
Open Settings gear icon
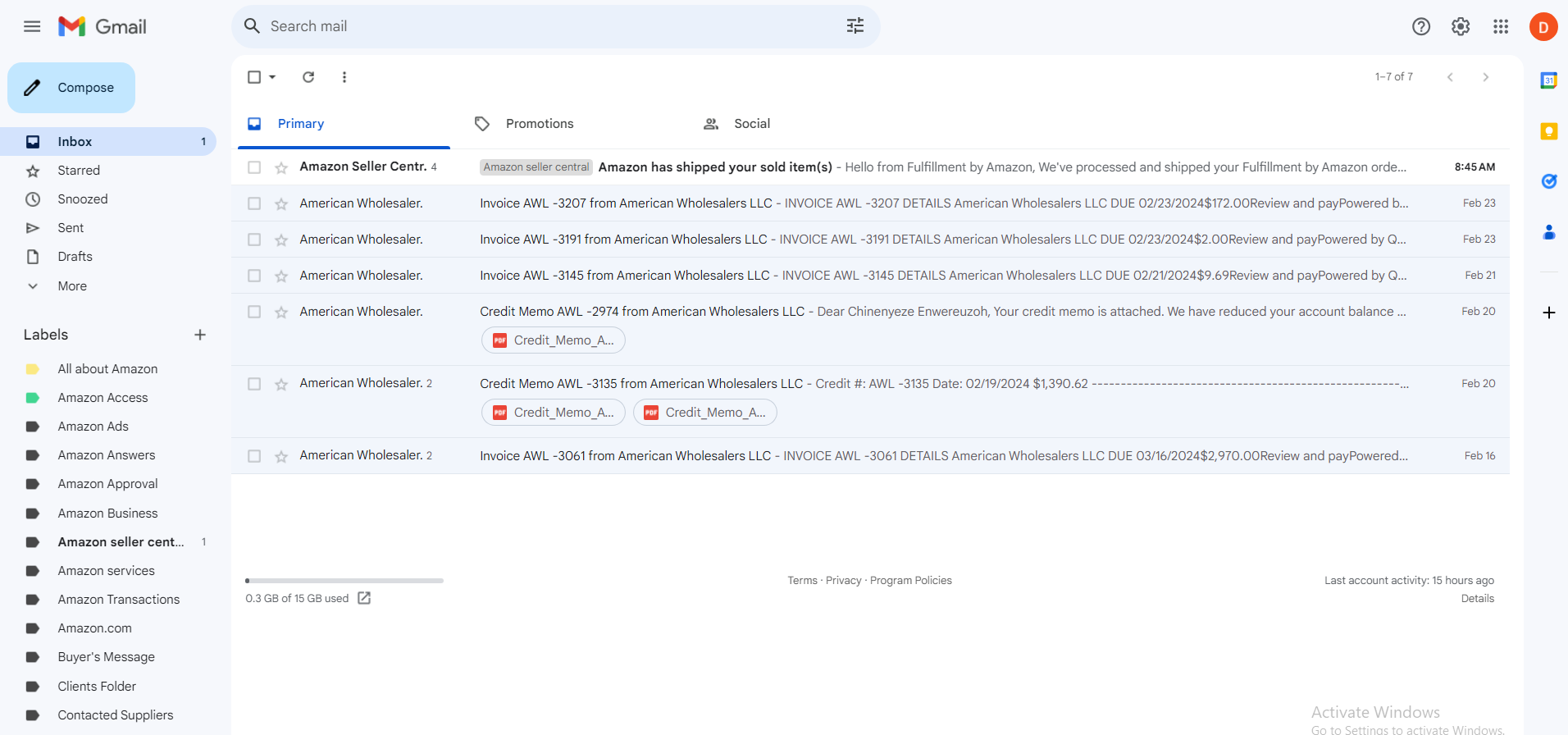[x=1461, y=26]
